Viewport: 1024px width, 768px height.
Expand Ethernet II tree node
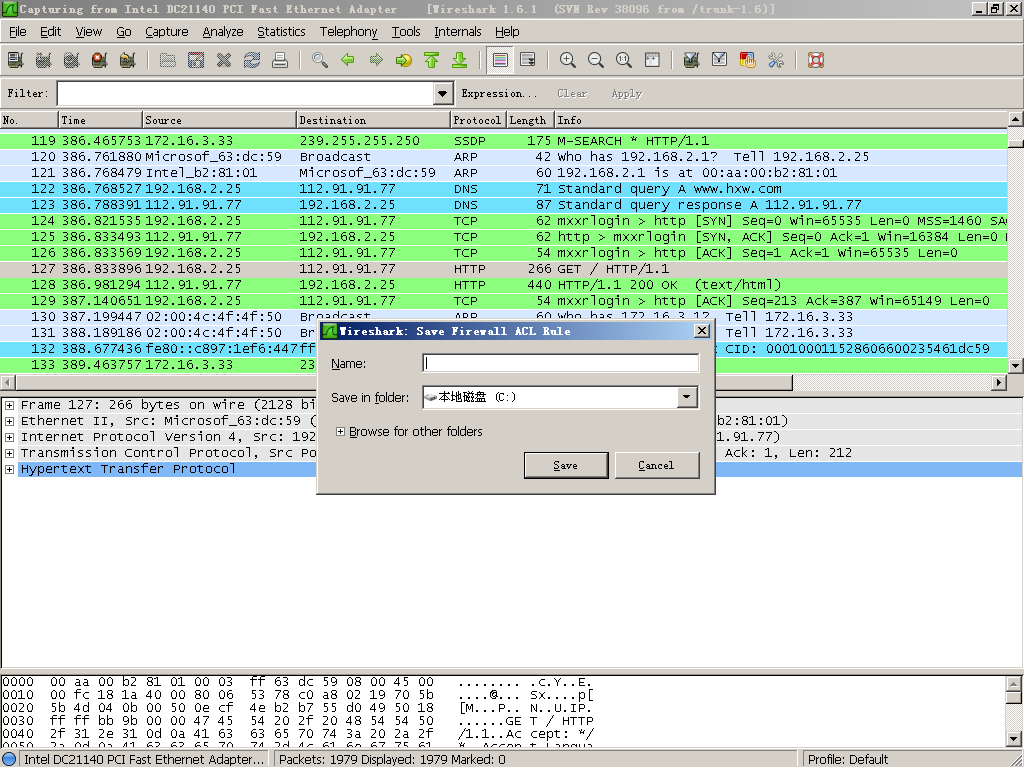point(9,421)
